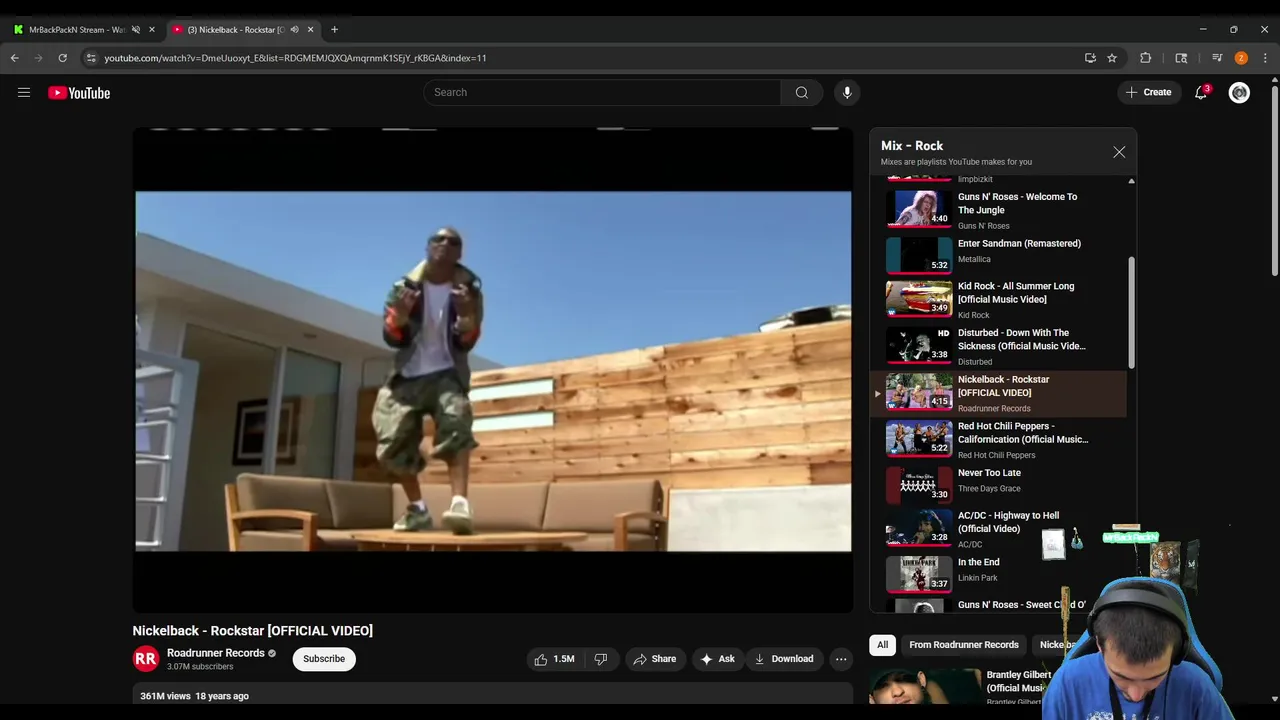The width and height of the screenshot is (1280, 720).
Task: Open the install app icon in address bar
Action: tap(1090, 58)
